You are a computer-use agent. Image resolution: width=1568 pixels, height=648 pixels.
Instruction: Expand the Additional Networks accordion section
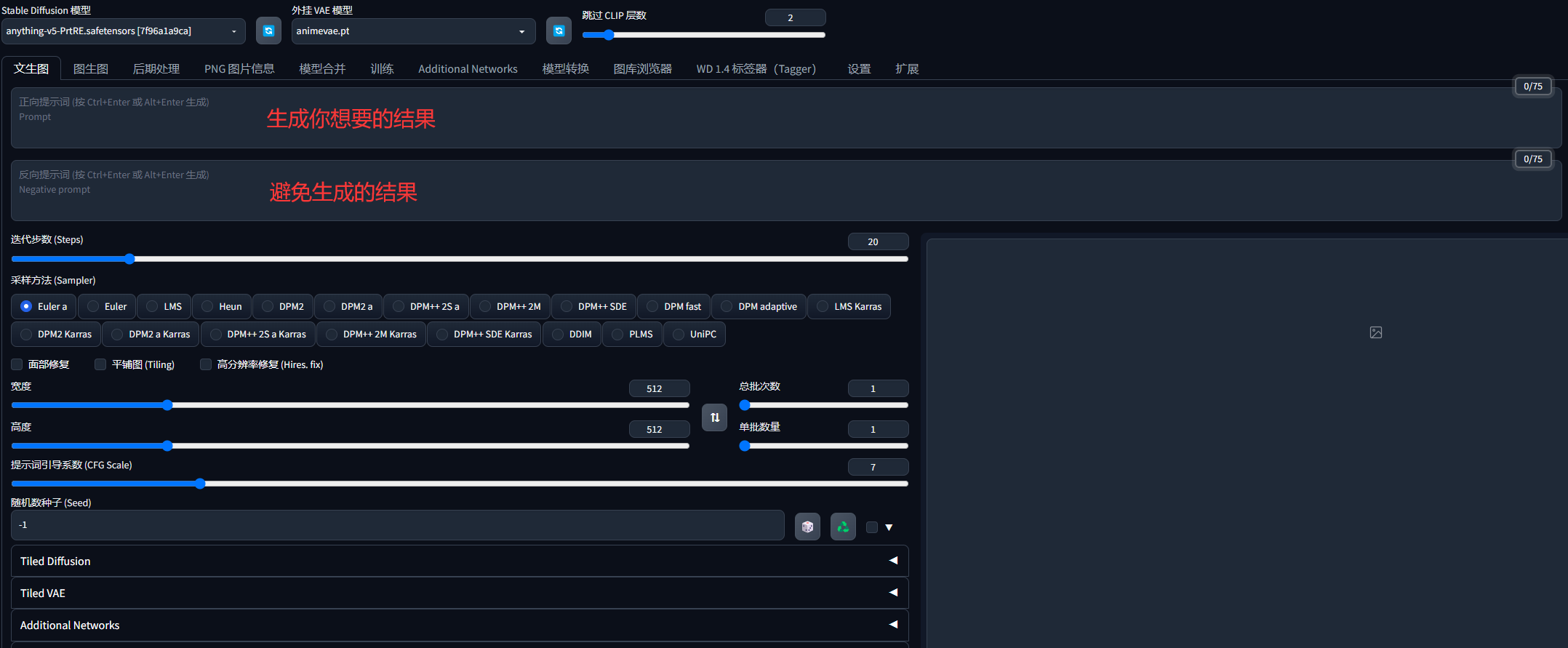460,625
